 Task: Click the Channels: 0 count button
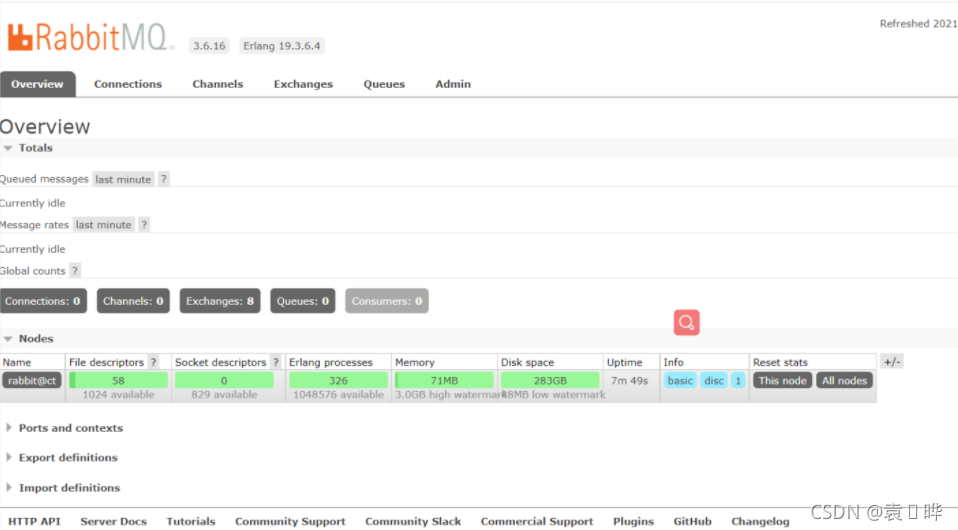point(133,301)
